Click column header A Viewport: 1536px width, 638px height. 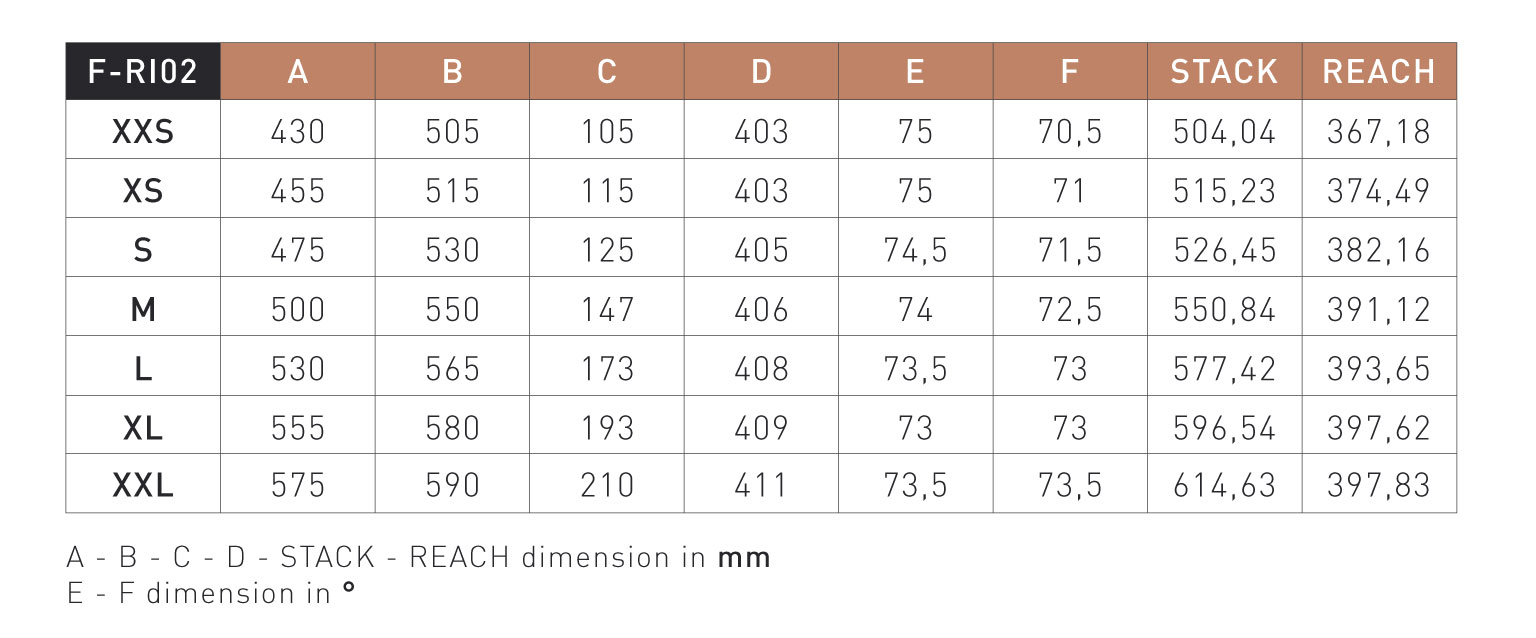[x=298, y=71]
